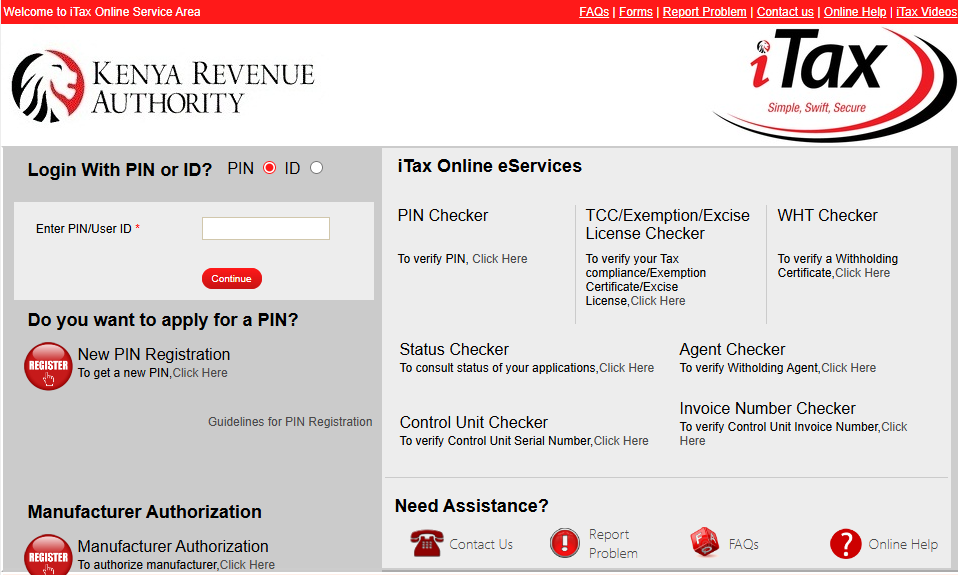Click the Online Help question mark icon
Screen dimensions: 958x575
coord(845,544)
